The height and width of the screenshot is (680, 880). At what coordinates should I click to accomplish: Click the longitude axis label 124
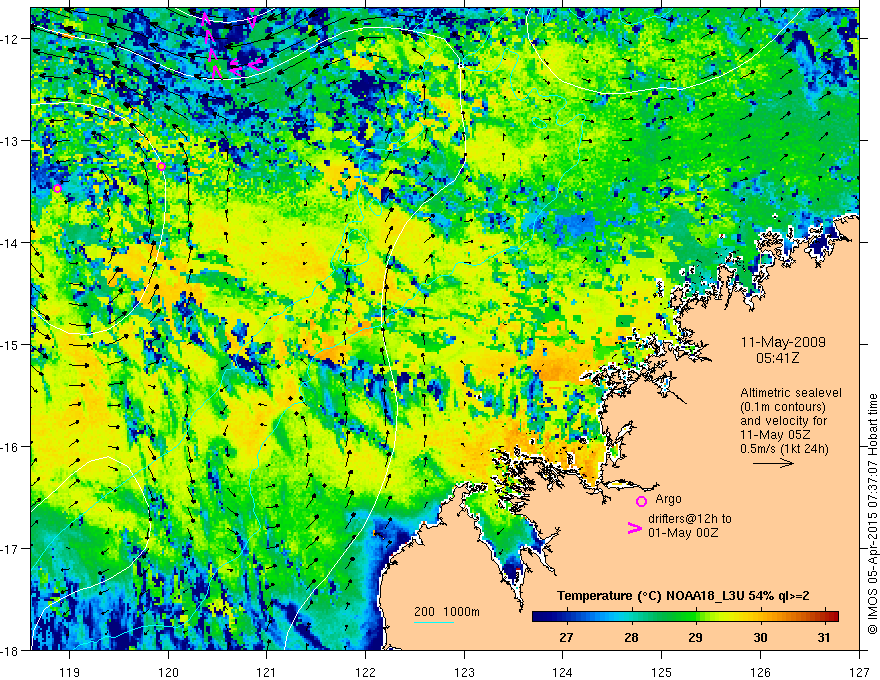563,672
